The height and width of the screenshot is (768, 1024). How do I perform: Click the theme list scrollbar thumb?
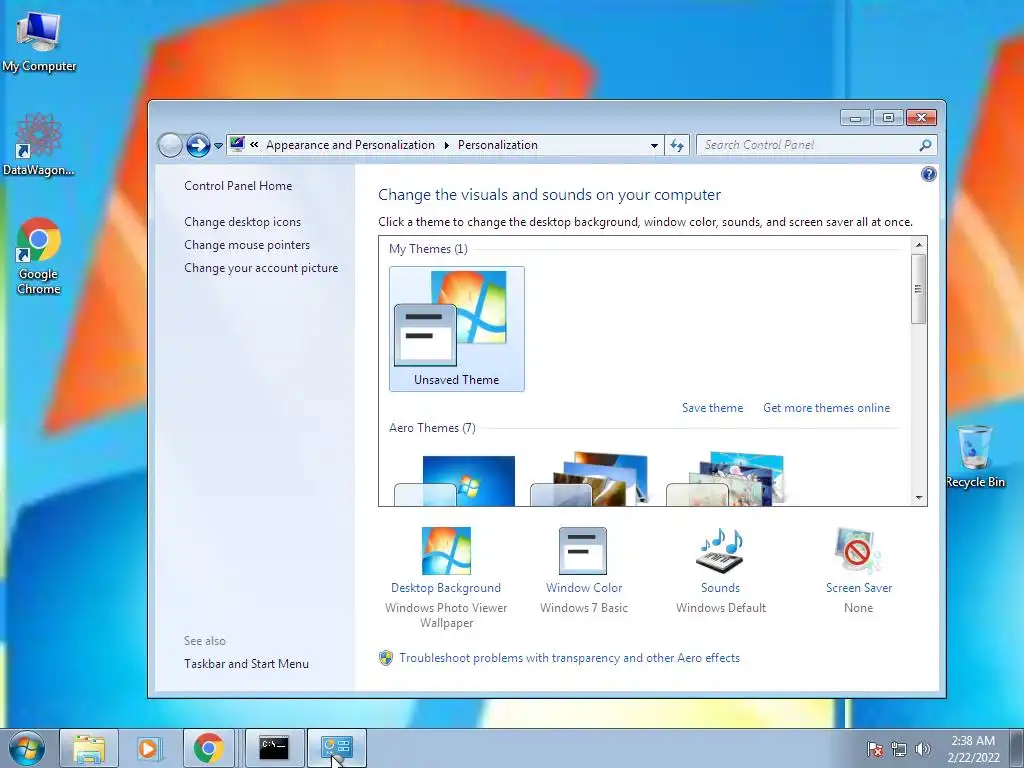tap(919, 289)
